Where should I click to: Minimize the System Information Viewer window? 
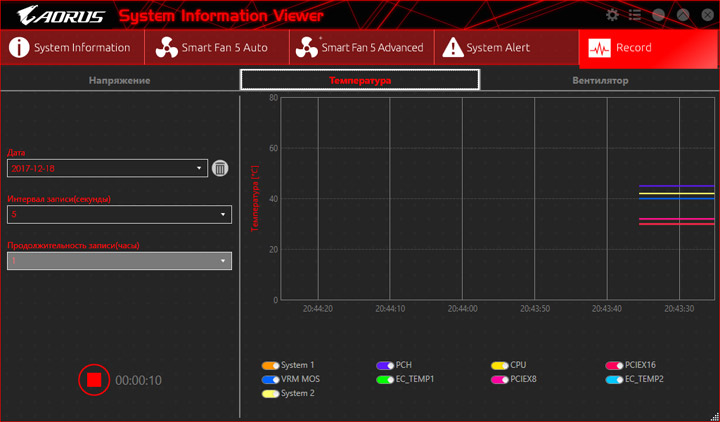tap(659, 15)
